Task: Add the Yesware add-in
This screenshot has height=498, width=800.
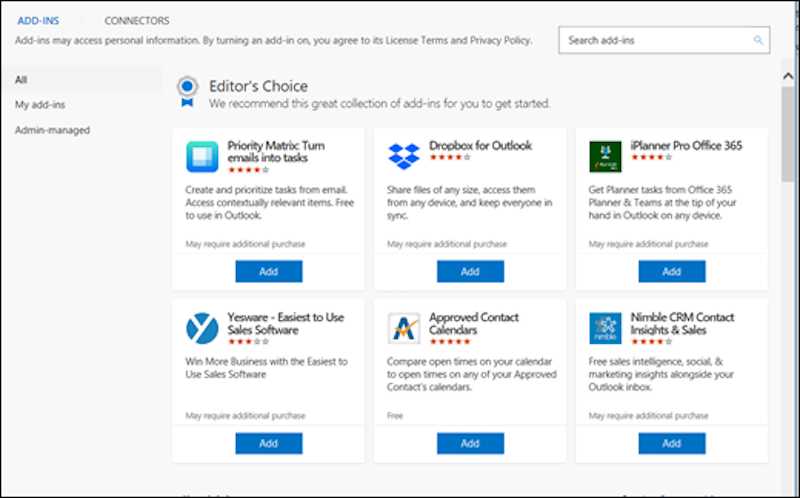Action: click(x=268, y=443)
